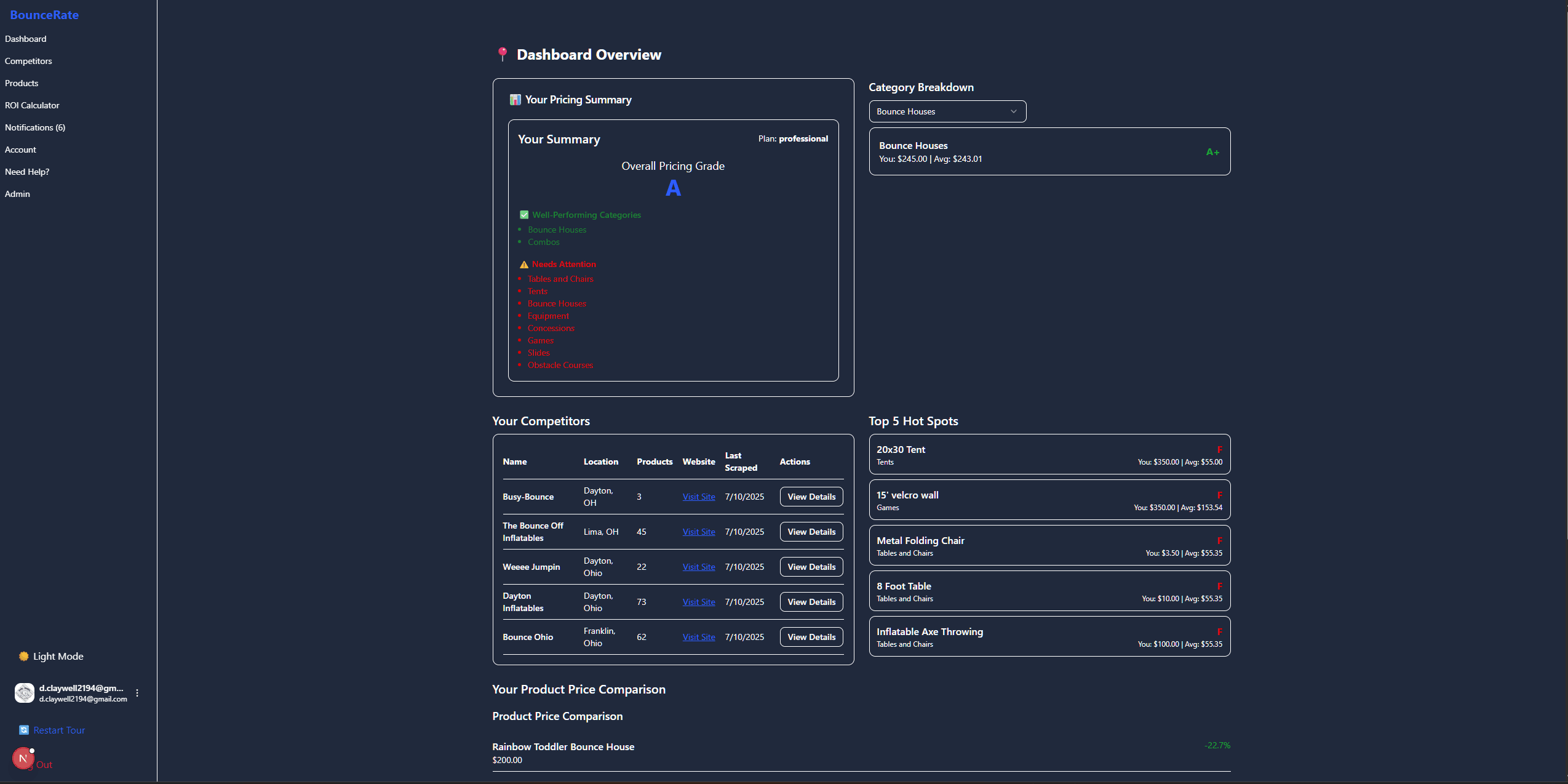Click the bar chart icon in Your Pricing Summary
1568x784 pixels.
pyautogui.click(x=515, y=99)
